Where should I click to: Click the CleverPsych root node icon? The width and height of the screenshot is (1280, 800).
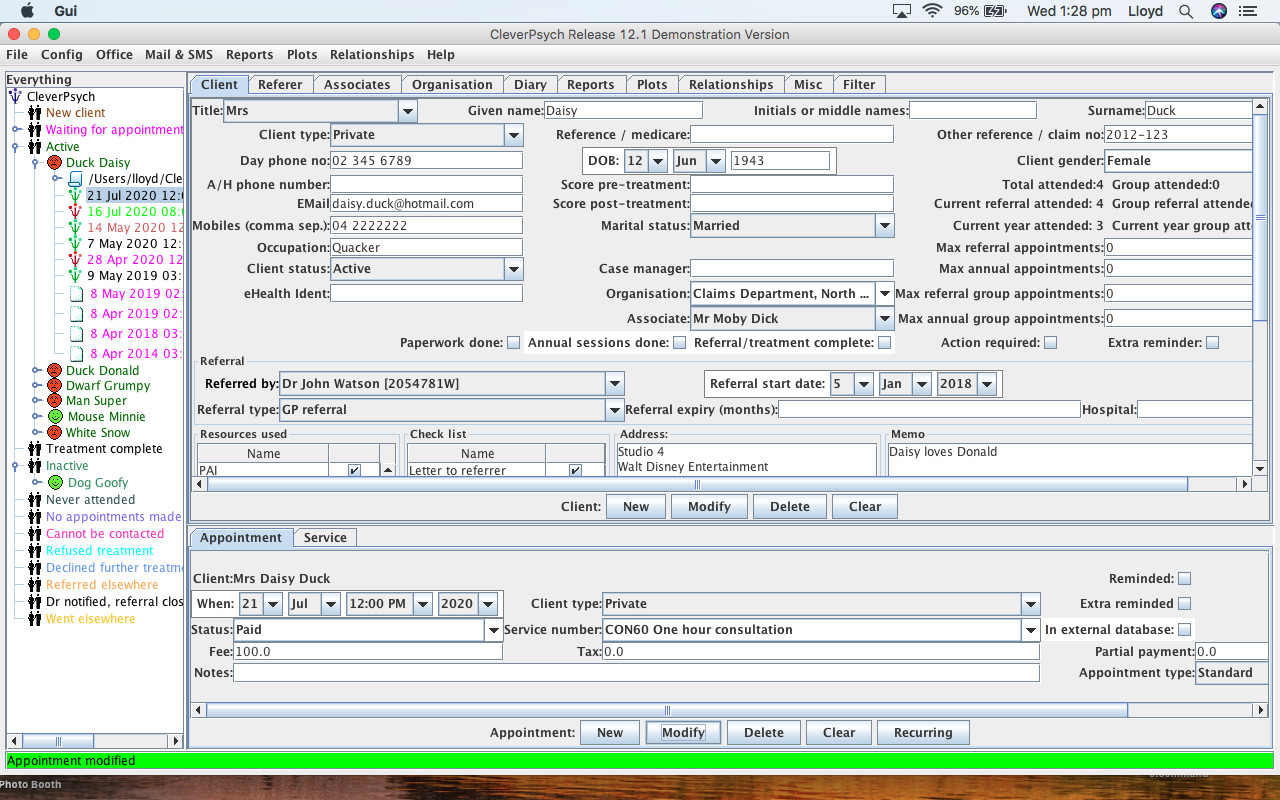point(15,96)
